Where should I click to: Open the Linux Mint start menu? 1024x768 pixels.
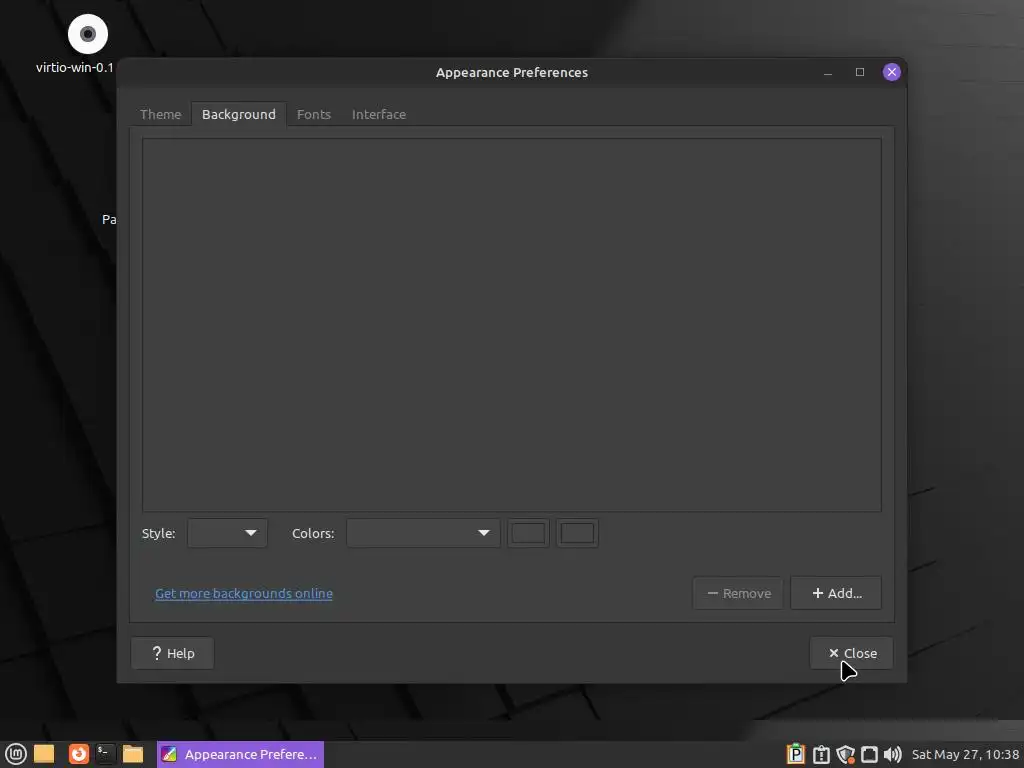[16, 754]
